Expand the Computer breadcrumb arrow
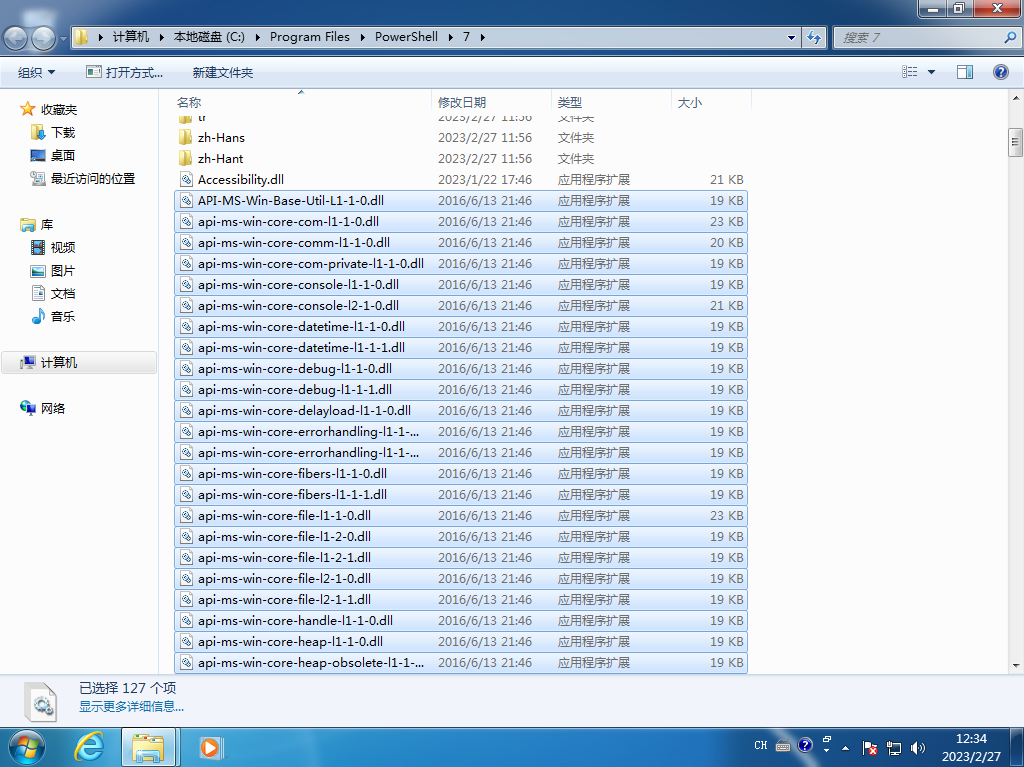The height and width of the screenshot is (767, 1024). [x=161, y=37]
